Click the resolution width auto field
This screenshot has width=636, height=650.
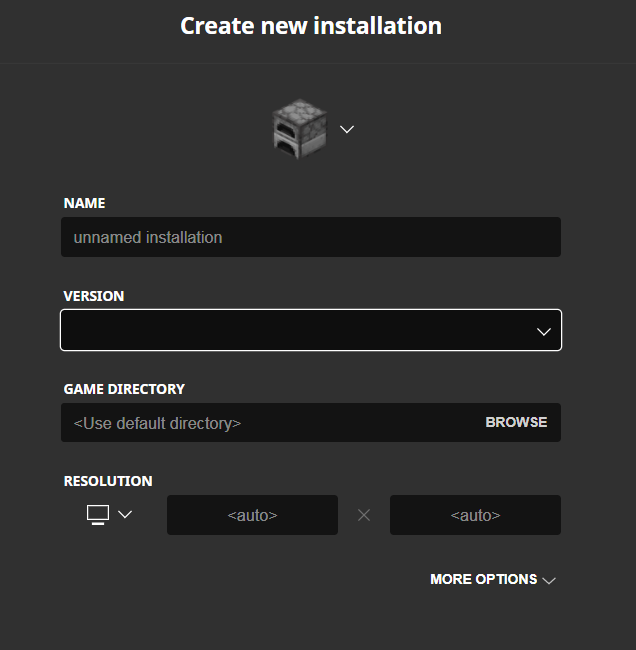coord(252,515)
